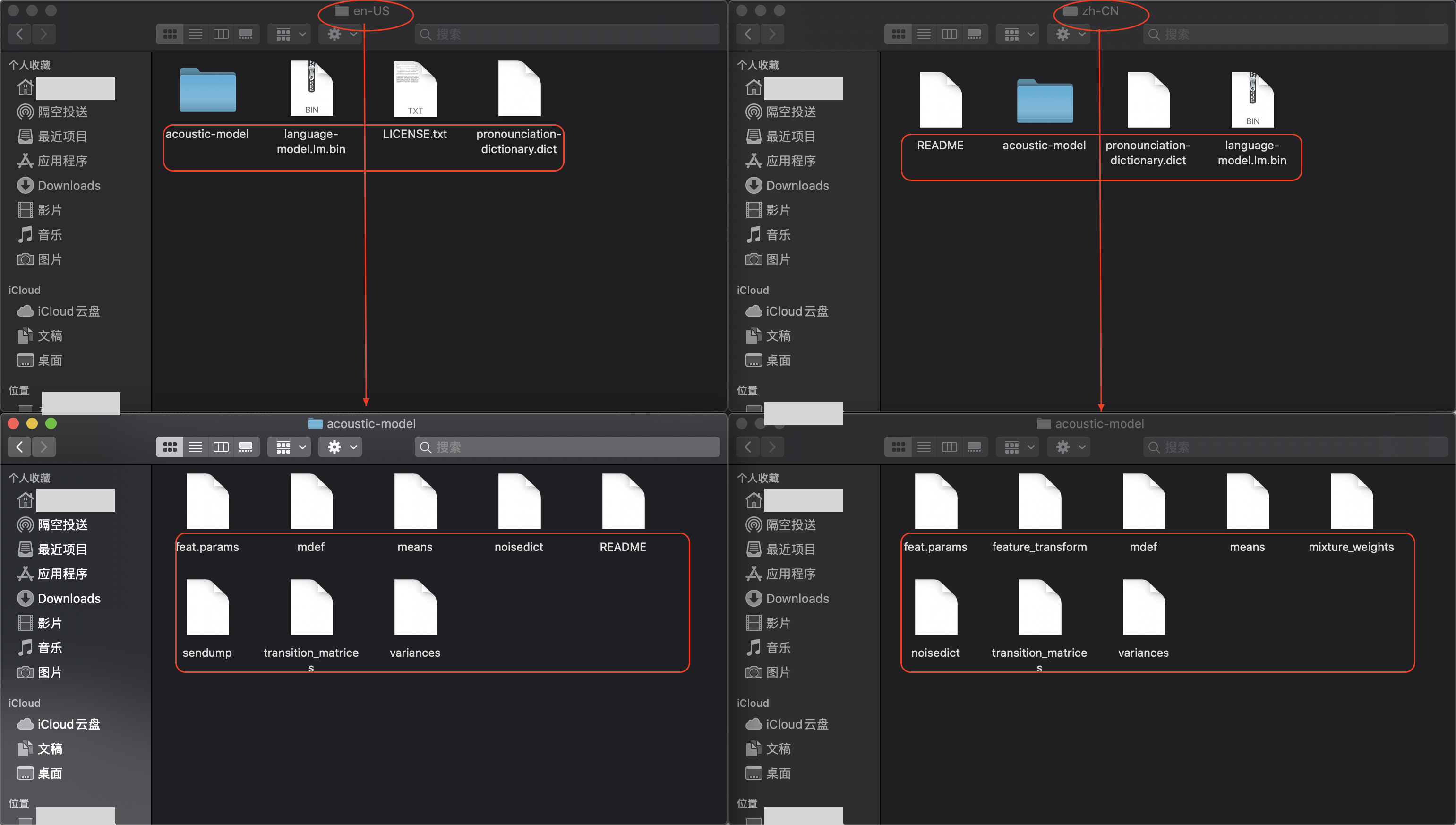Image resolution: width=1456 pixels, height=825 pixels.
Task: Switch en-US window to list view
Action: pyautogui.click(x=196, y=34)
